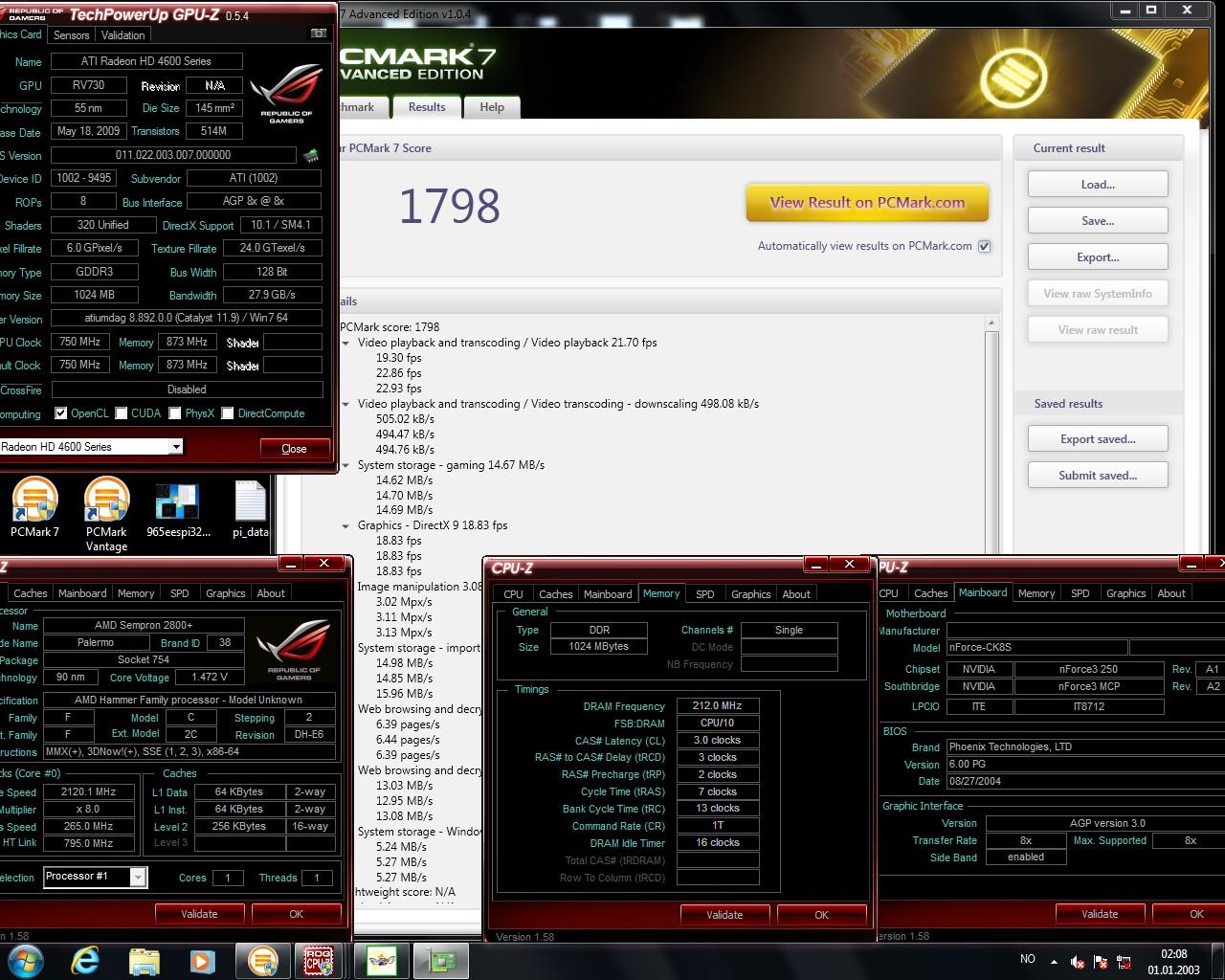Click the GPU-Z screenshot camera icon
The width and height of the screenshot is (1225, 980).
point(319,33)
